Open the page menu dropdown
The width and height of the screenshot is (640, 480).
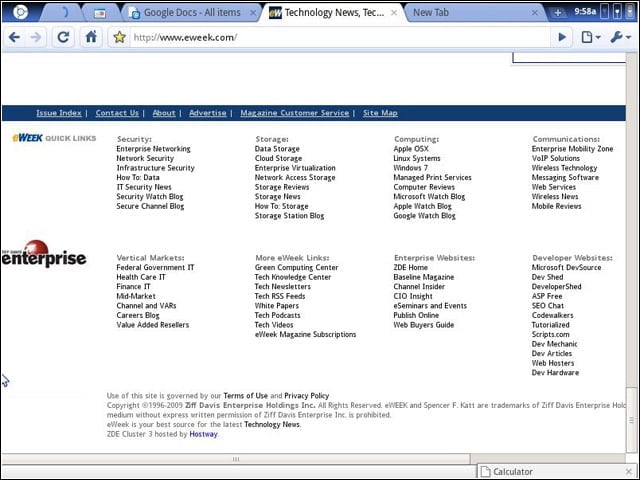pyautogui.click(x=590, y=38)
